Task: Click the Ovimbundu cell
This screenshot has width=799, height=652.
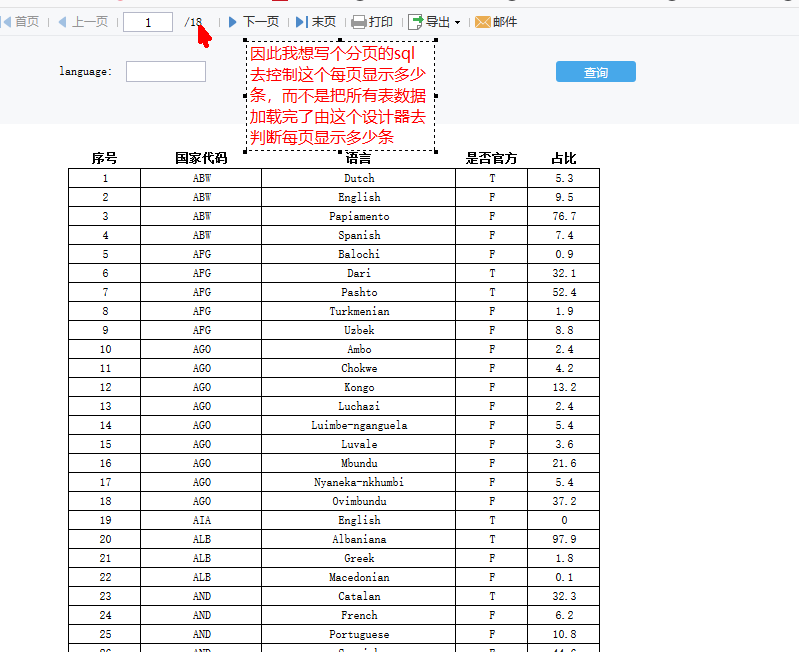Action: (359, 501)
